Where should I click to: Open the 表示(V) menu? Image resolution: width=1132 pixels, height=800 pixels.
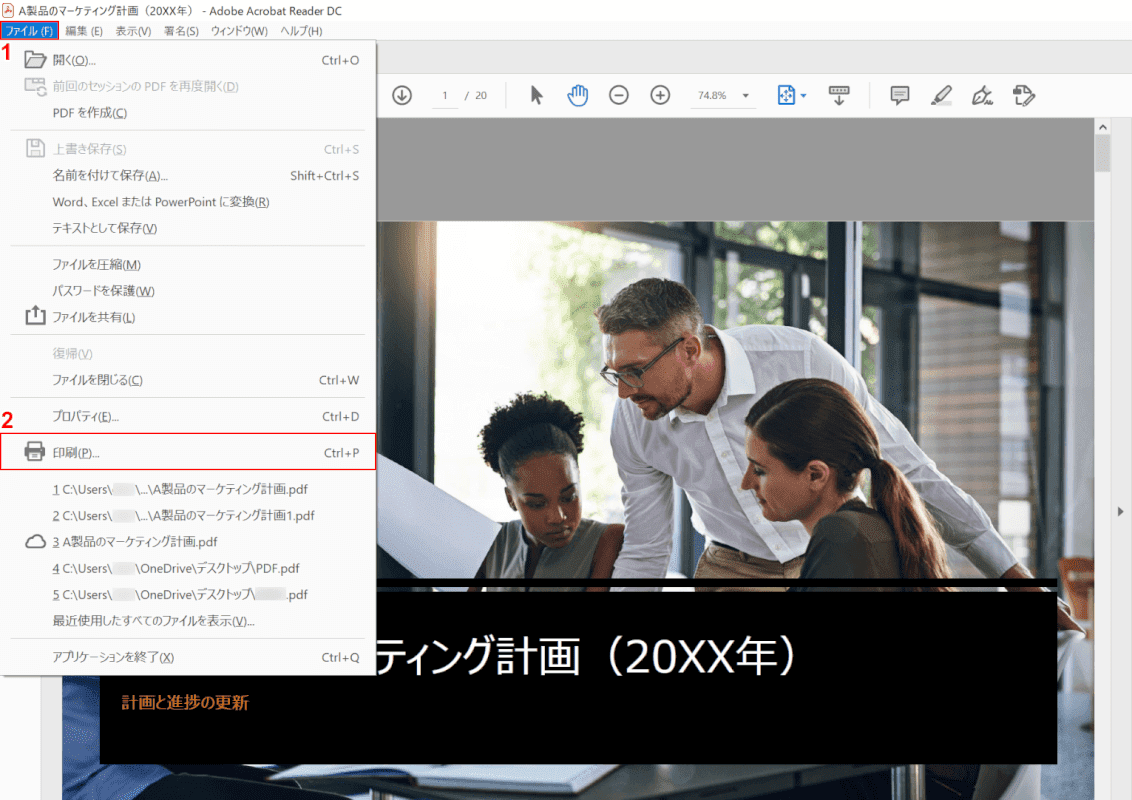pos(134,31)
